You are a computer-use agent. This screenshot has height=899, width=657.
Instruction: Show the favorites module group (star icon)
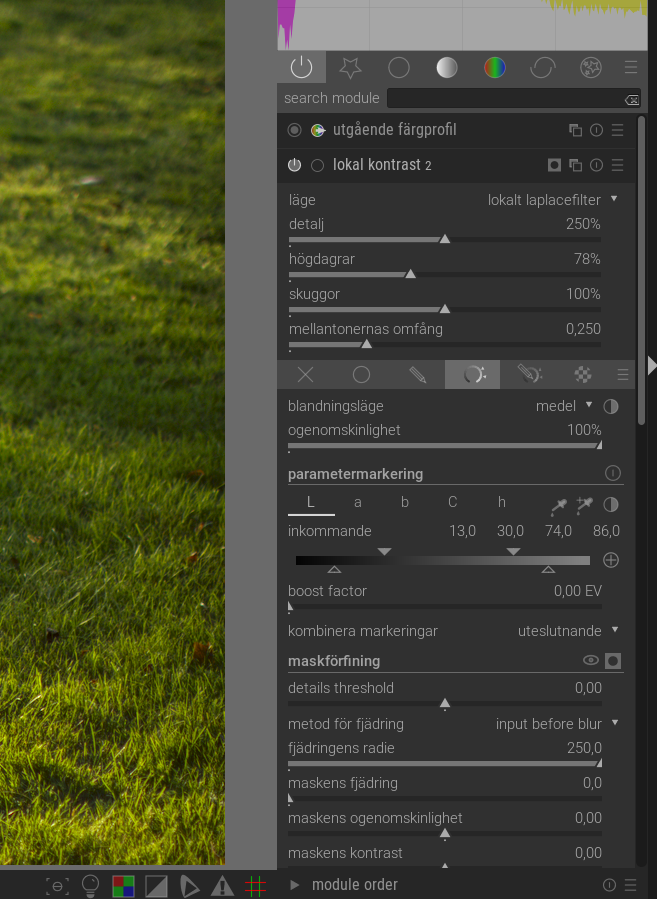[350, 68]
